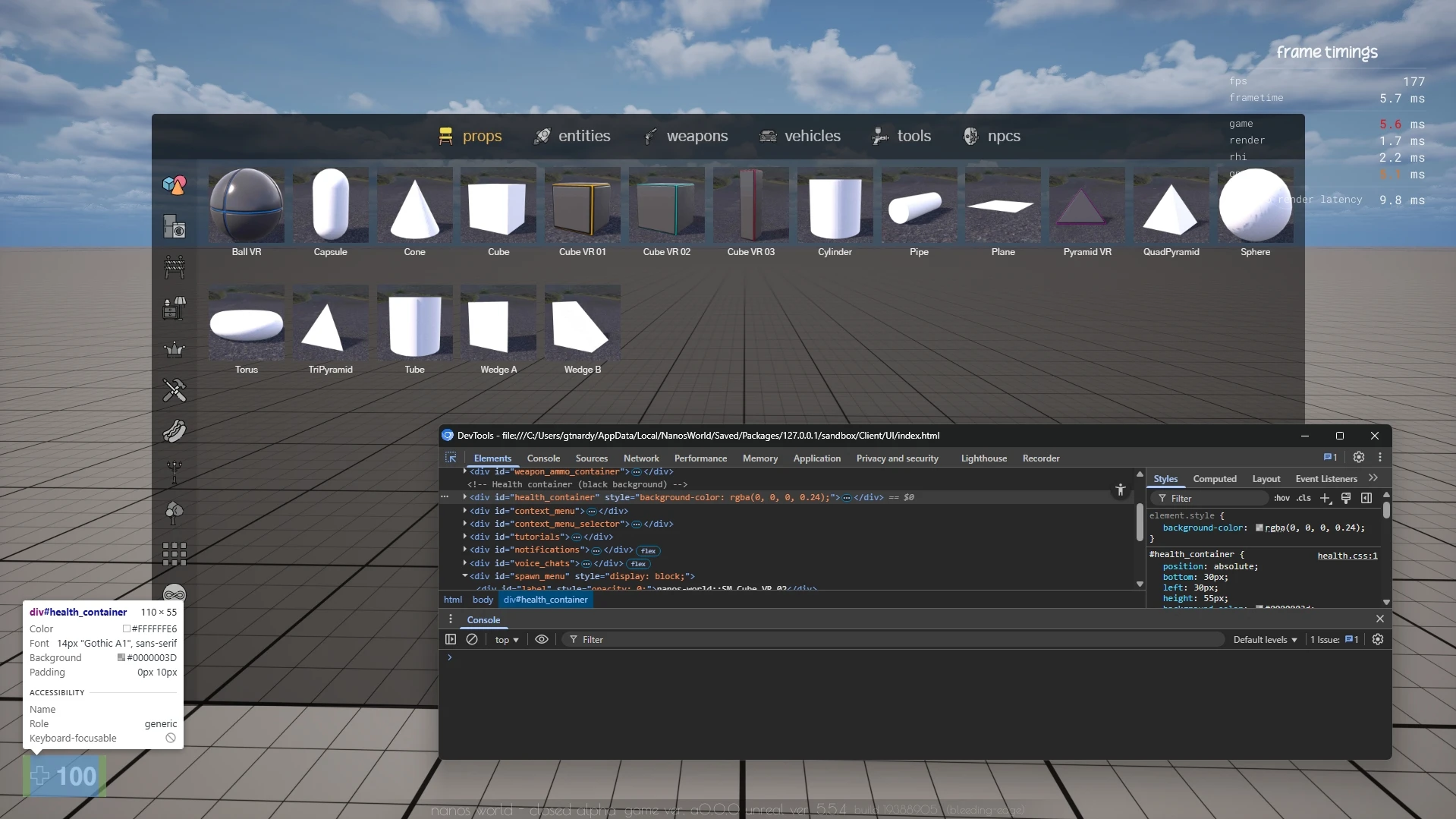Open accessibility tree view button
Viewport: 1456px width, 819px height.
(1121, 490)
